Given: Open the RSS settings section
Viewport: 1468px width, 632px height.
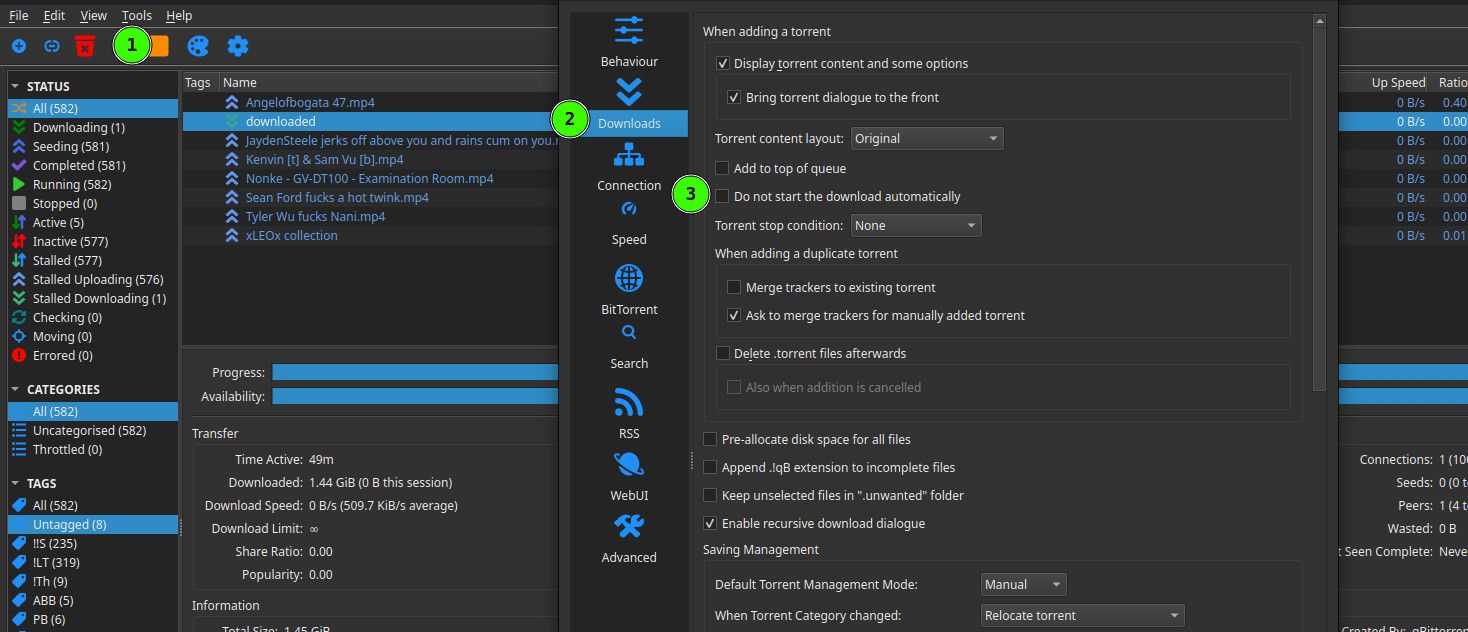Looking at the screenshot, I should click(x=629, y=414).
